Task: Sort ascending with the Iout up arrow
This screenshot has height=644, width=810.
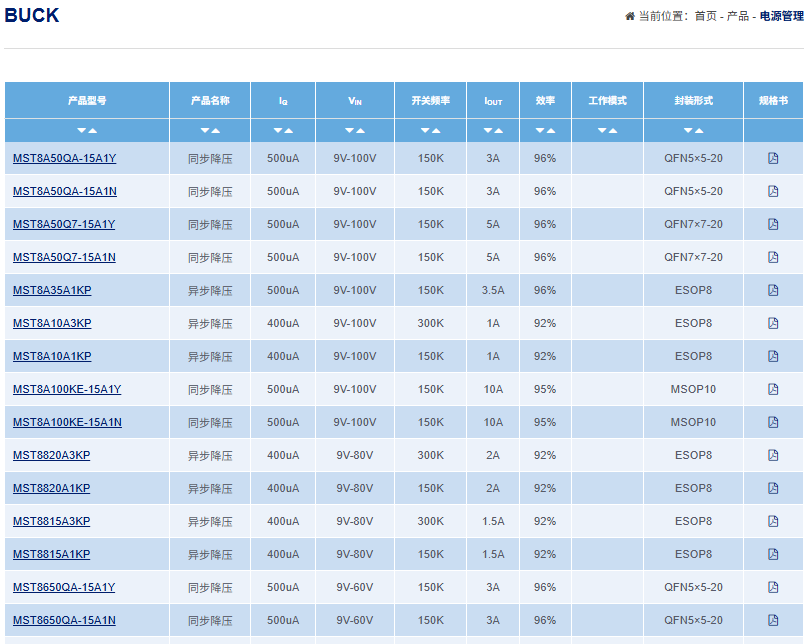Action: point(499,131)
